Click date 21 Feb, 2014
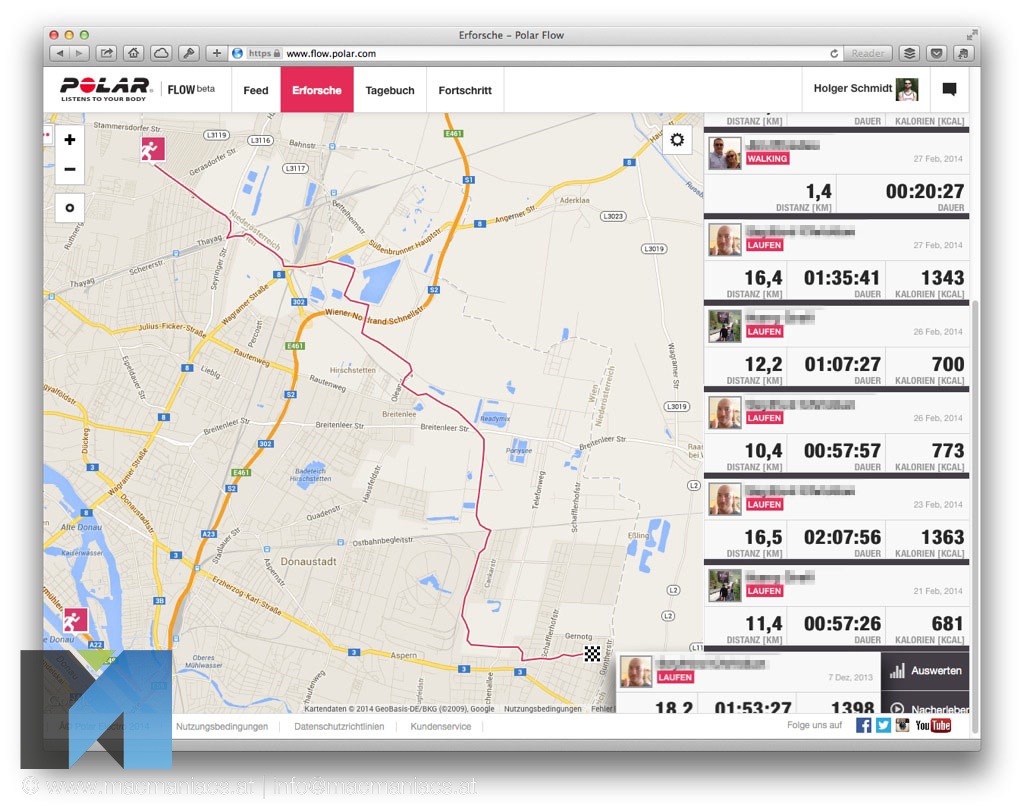The image size is (1024, 811). click(x=938, y=591)
